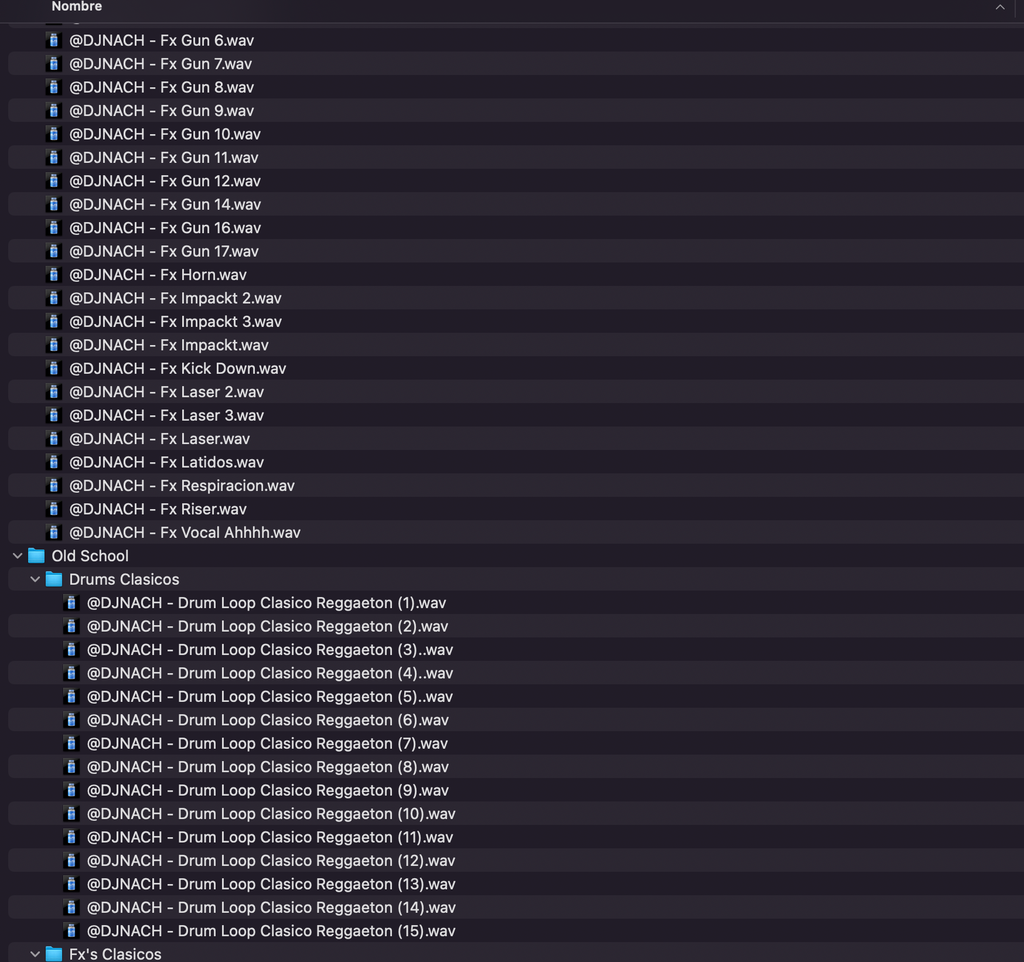Select Drum Loop Clasico Reggaeton (3)..wav
This screenshot has width=1024, height=962.
click(x=270, y=650)
